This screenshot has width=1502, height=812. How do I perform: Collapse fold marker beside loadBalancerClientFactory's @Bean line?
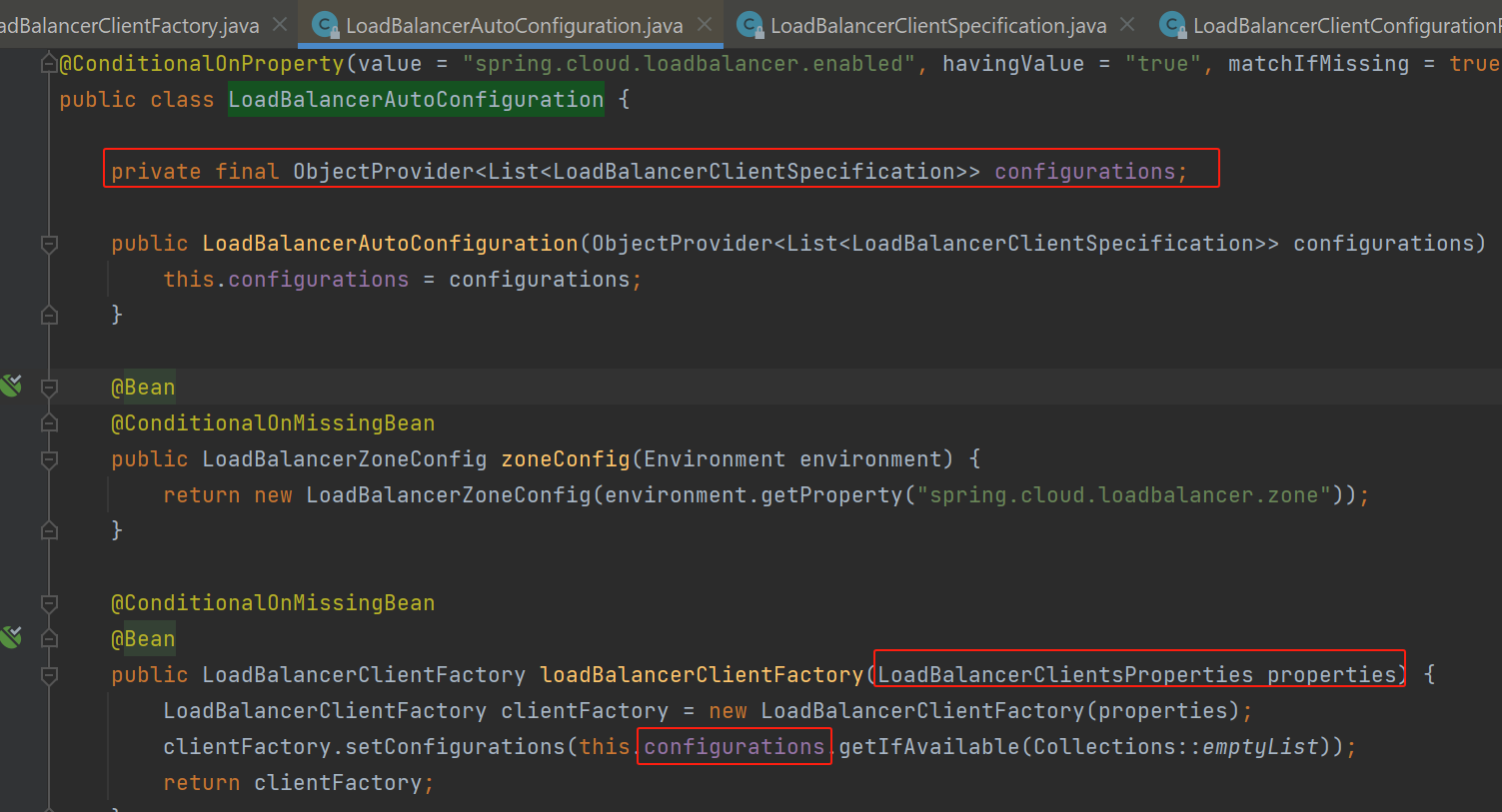[x=49, y=638]
